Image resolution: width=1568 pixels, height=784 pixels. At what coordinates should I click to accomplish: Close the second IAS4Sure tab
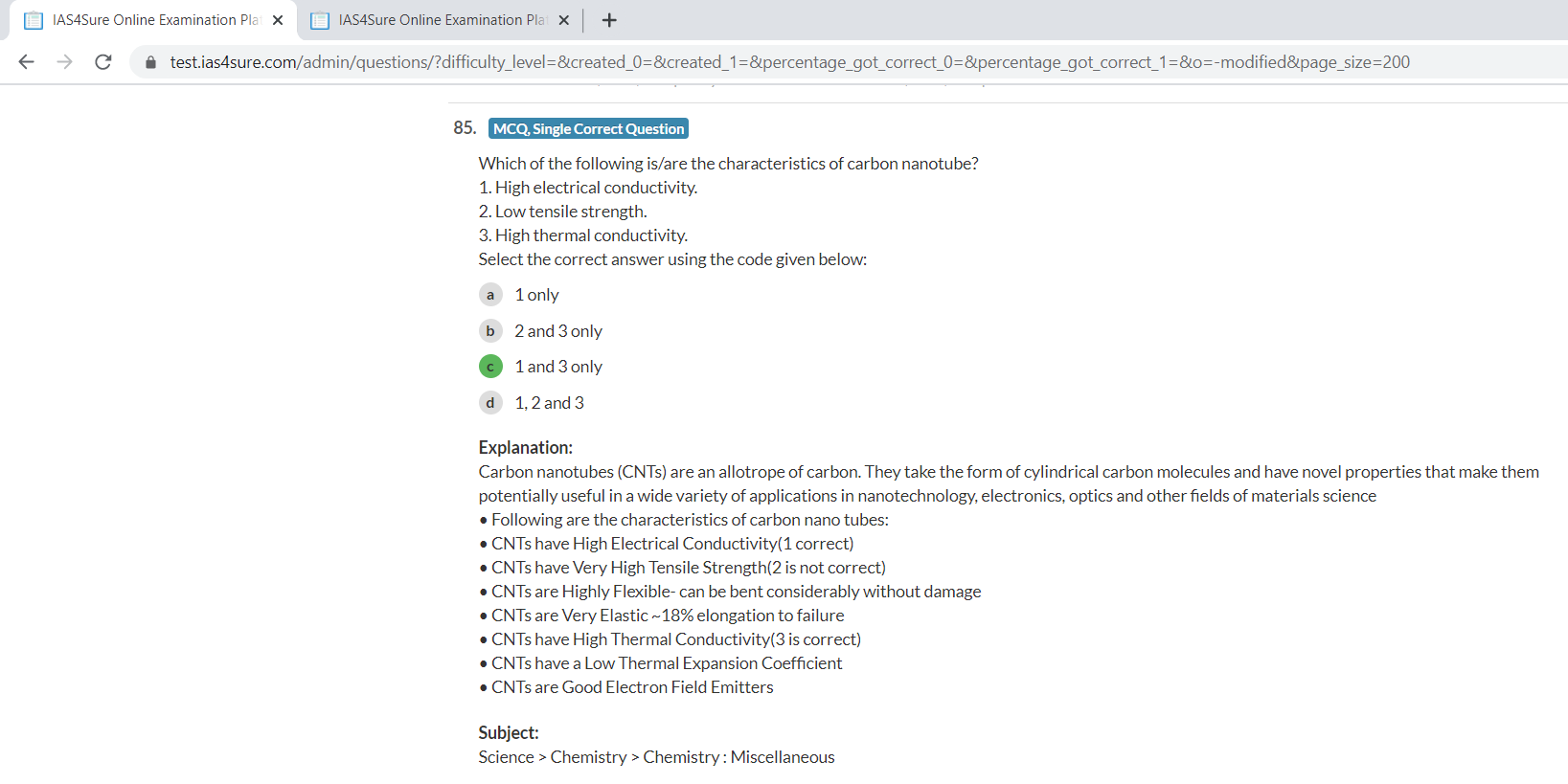[563, 20]
